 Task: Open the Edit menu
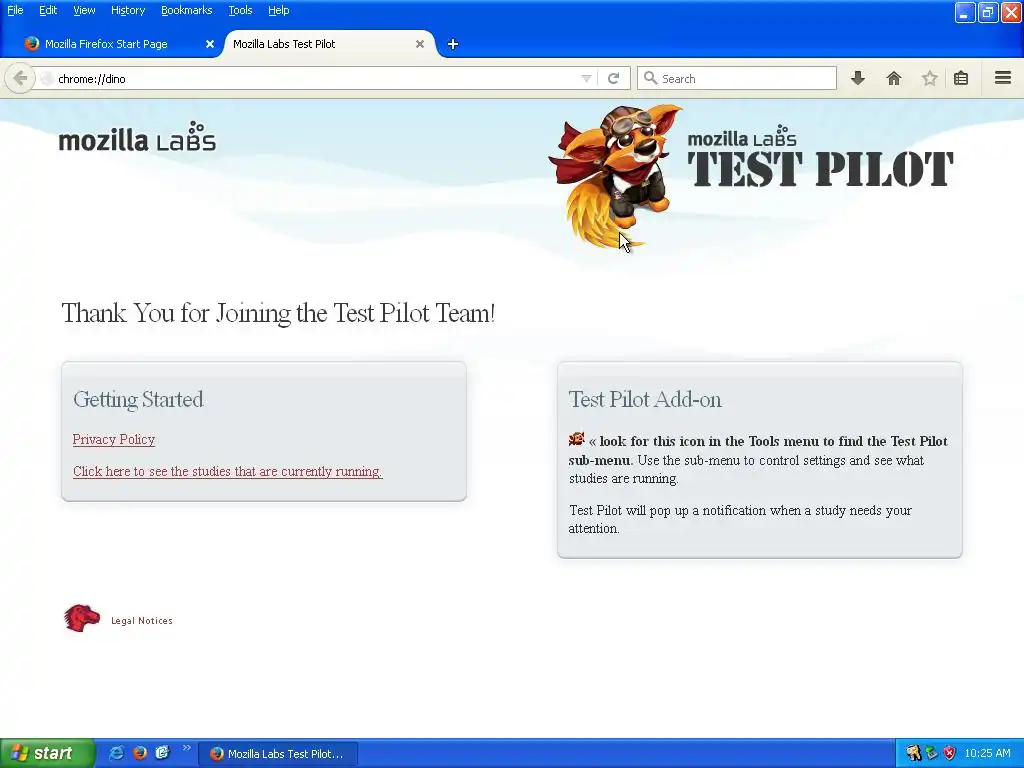click(x=48, y=10)
